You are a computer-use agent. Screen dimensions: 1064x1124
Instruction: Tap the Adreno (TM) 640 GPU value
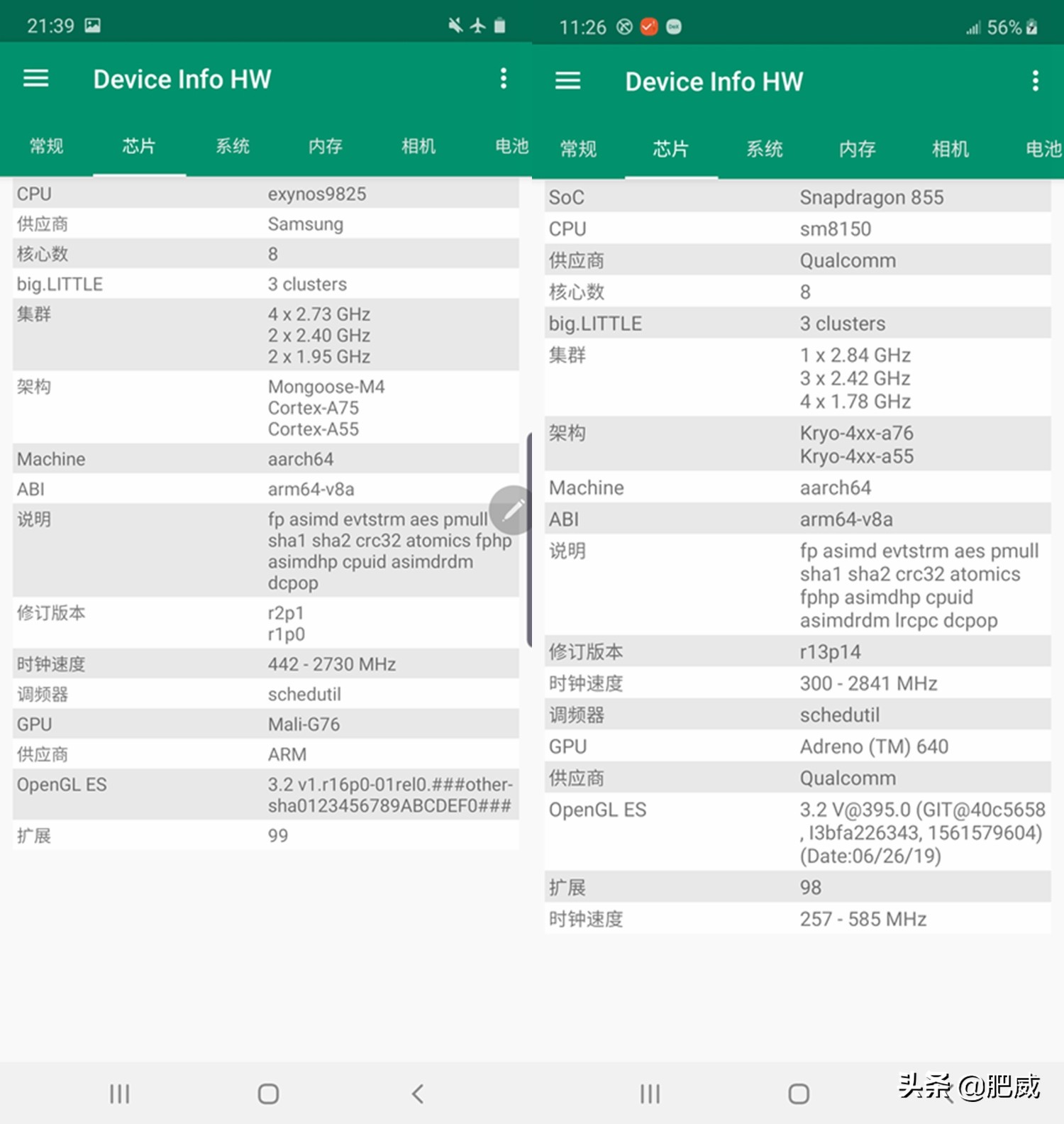coord(874,746)
